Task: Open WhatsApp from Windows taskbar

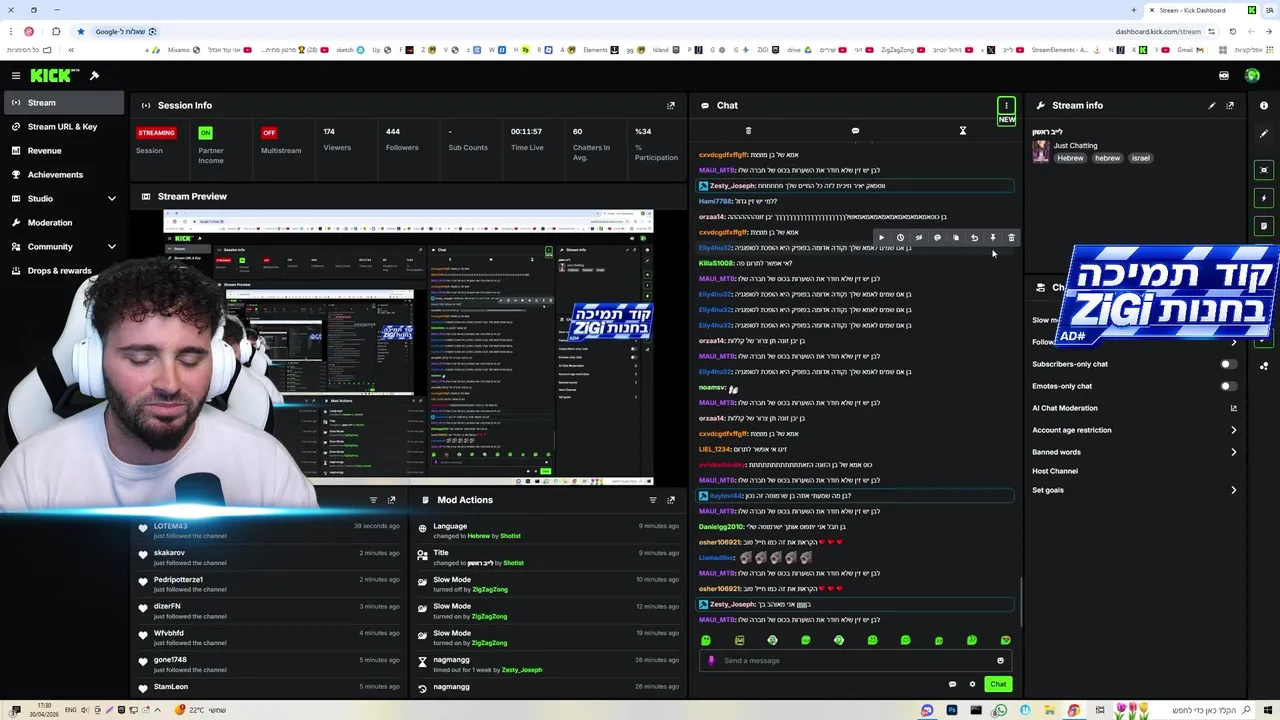Action: pyautogui.click(x=1000, y=710)
